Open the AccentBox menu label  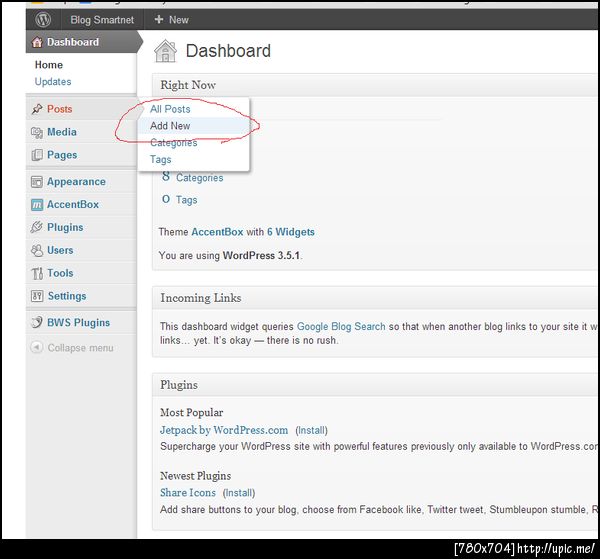coord(73,205)
